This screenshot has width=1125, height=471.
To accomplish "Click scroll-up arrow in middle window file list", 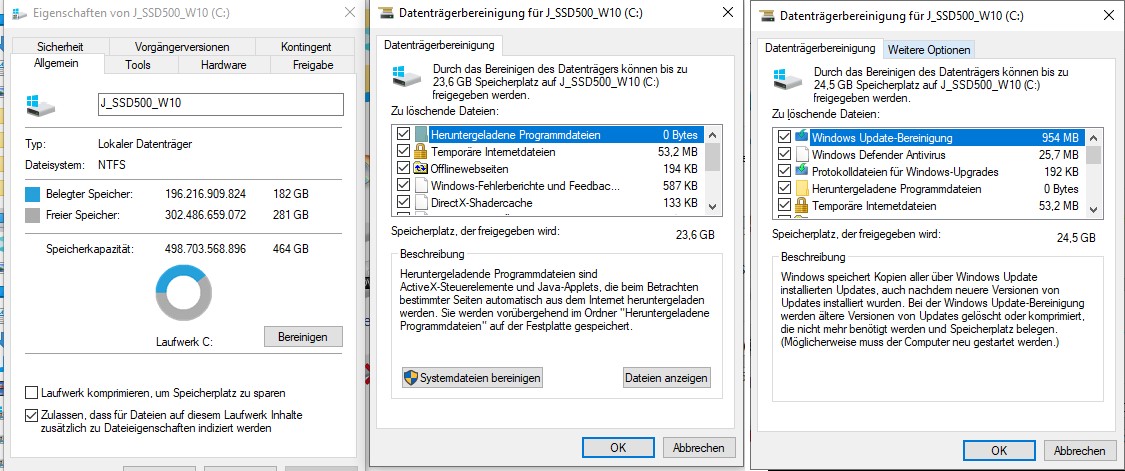I will (712, 134).
